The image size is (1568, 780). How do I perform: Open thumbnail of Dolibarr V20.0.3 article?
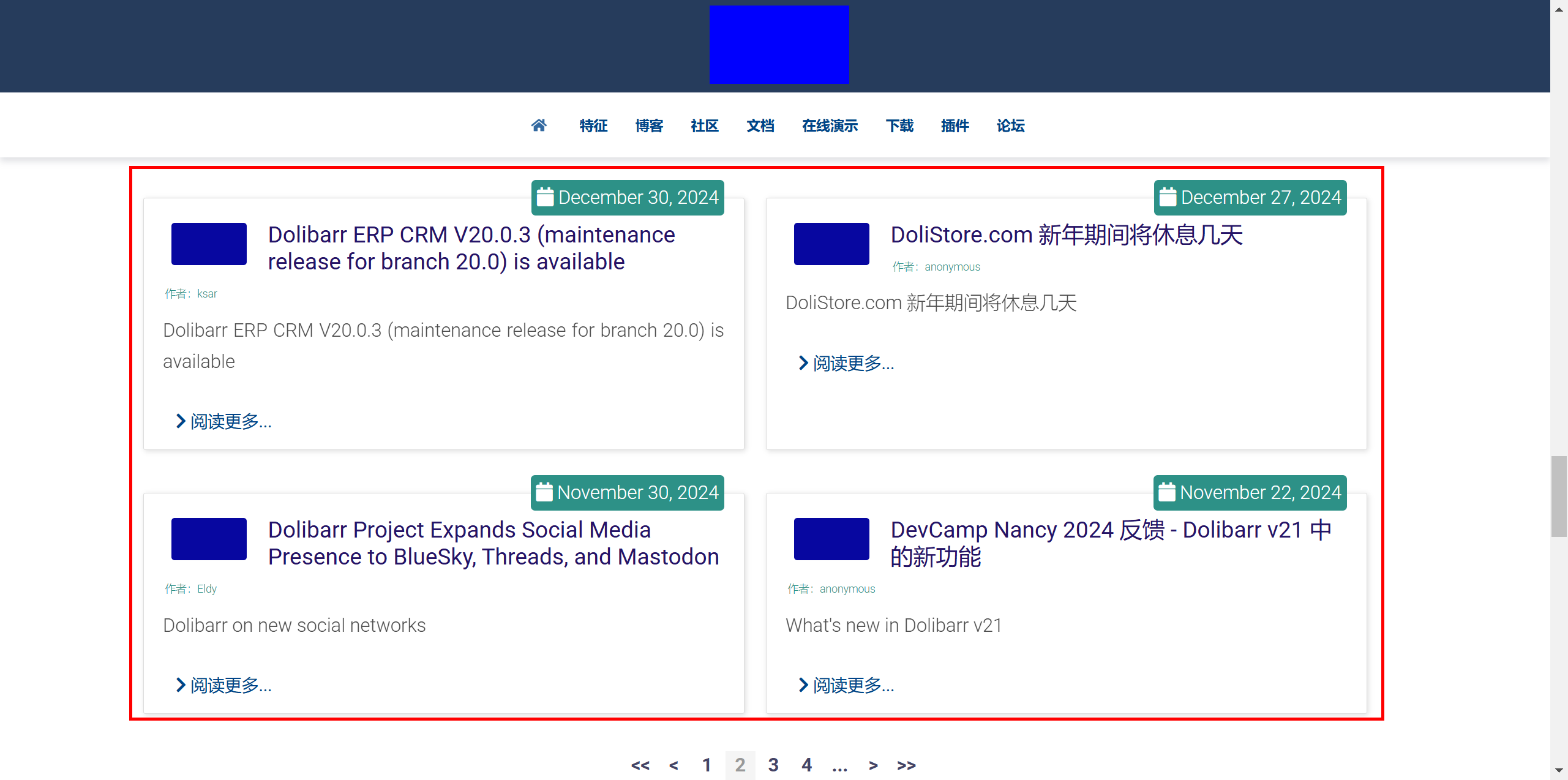click(x=209, y=244)
